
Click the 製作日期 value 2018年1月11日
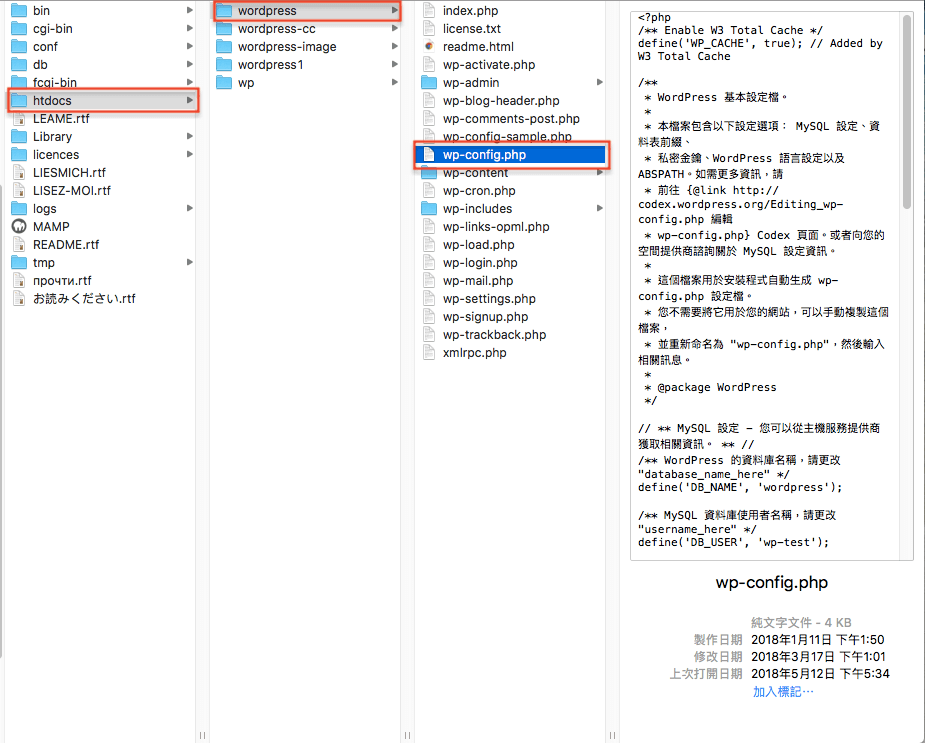[818, 639]
